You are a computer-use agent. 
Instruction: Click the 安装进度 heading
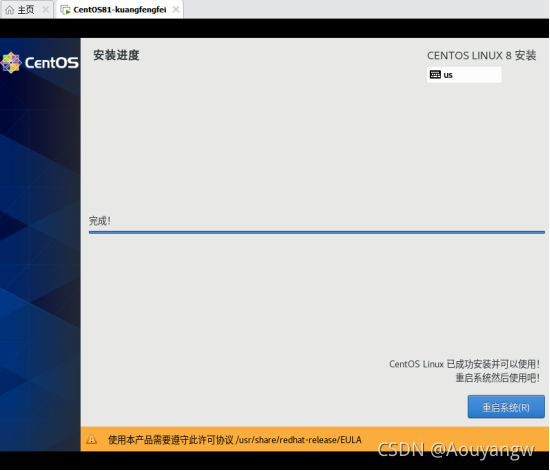click(x=116, y=55)
